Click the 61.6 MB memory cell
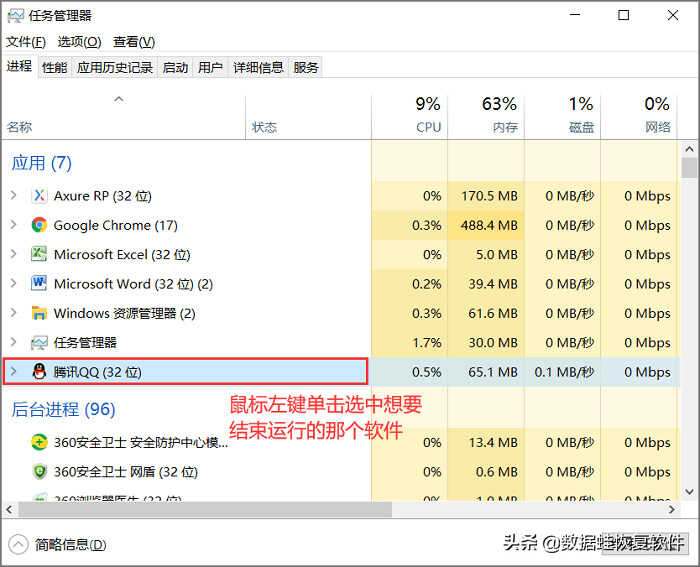The height and width of the screenshot is (567, 700). click(x=486, y=313)
